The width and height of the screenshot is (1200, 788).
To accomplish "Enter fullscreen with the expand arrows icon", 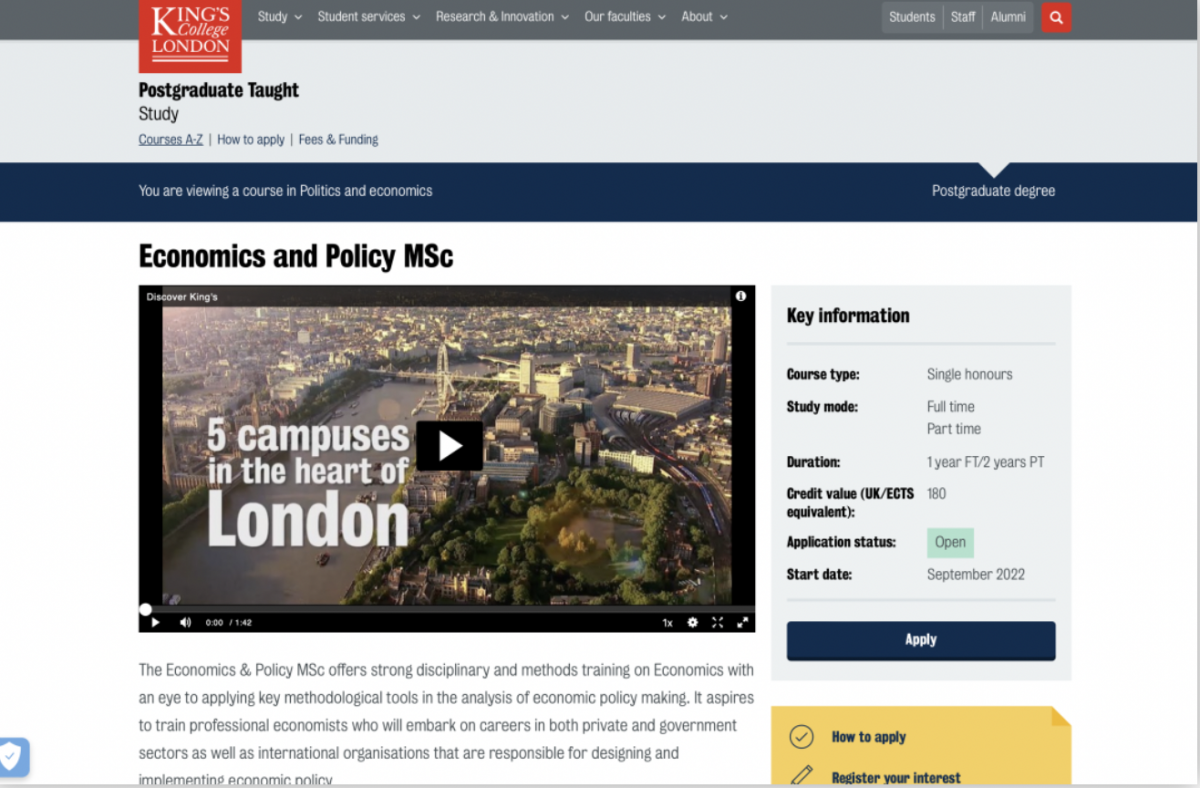I will click(742, 622).
